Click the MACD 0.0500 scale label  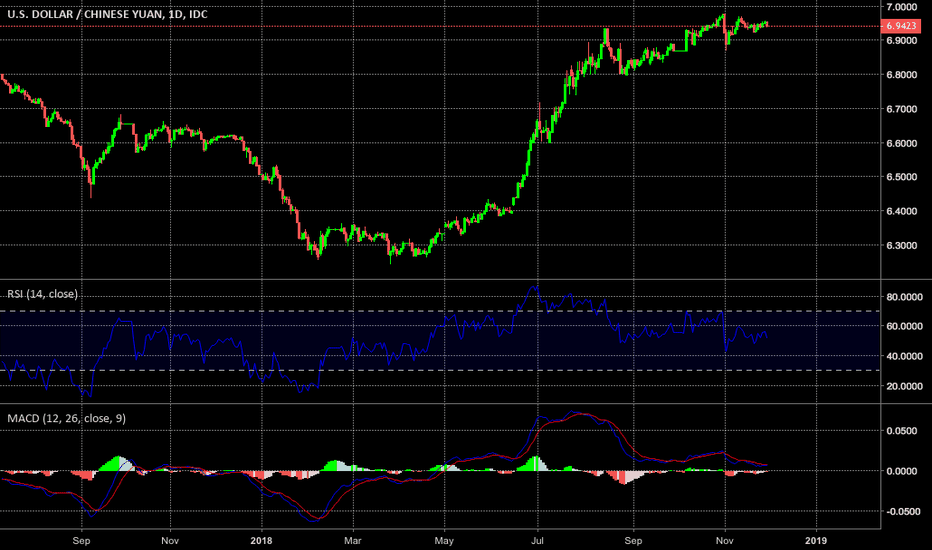(902, 430)
